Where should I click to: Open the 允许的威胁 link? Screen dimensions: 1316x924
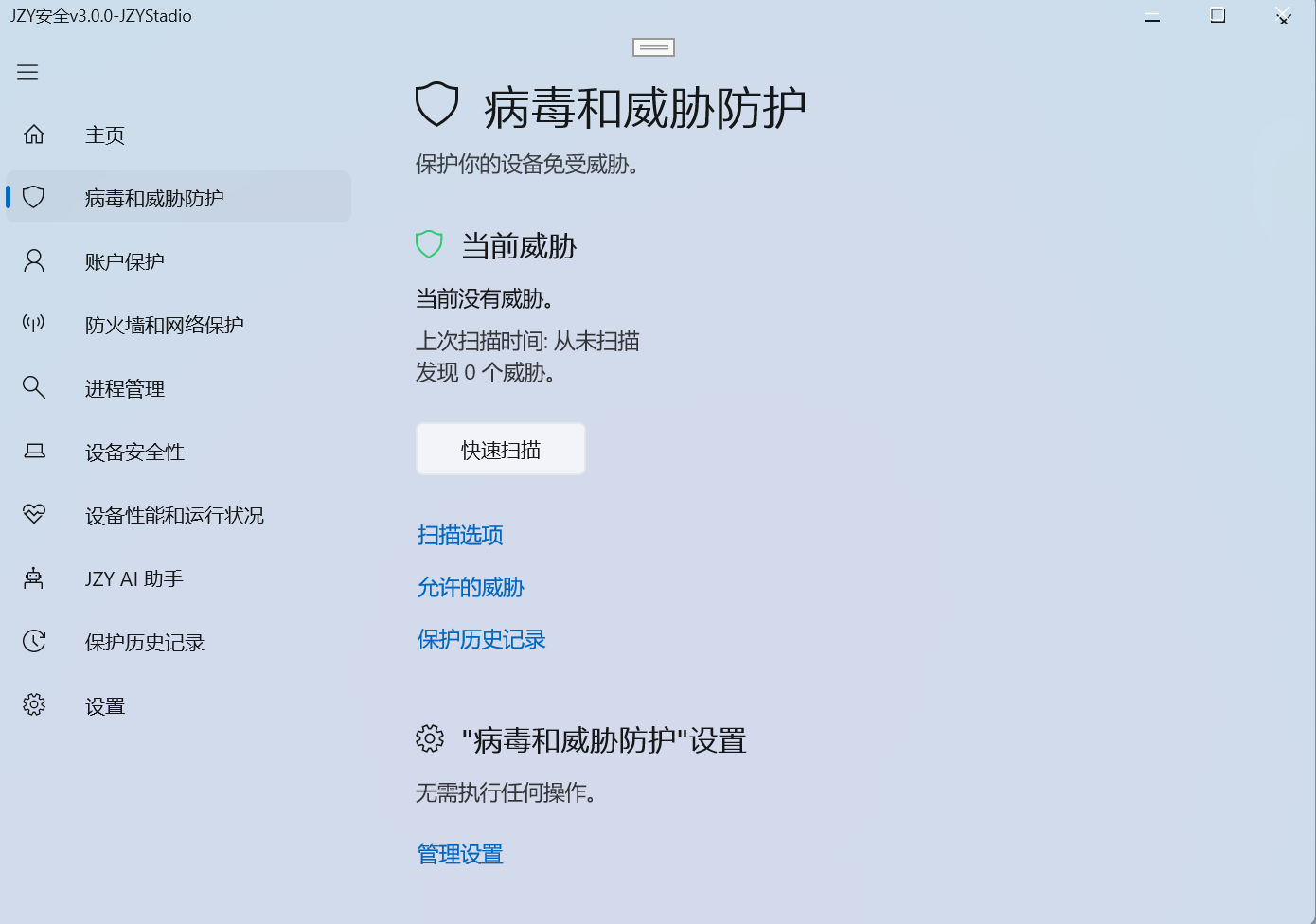(471, 587)
